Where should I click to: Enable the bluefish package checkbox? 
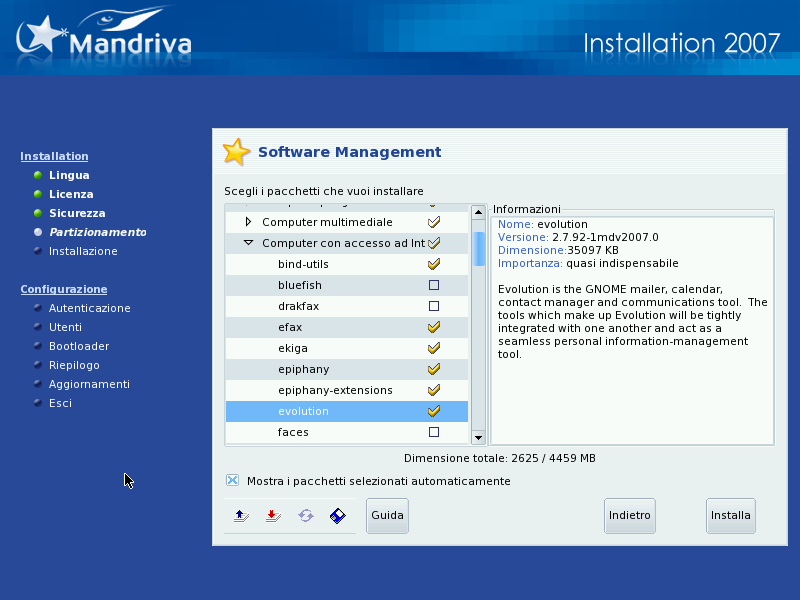click(x=434, y=285)
